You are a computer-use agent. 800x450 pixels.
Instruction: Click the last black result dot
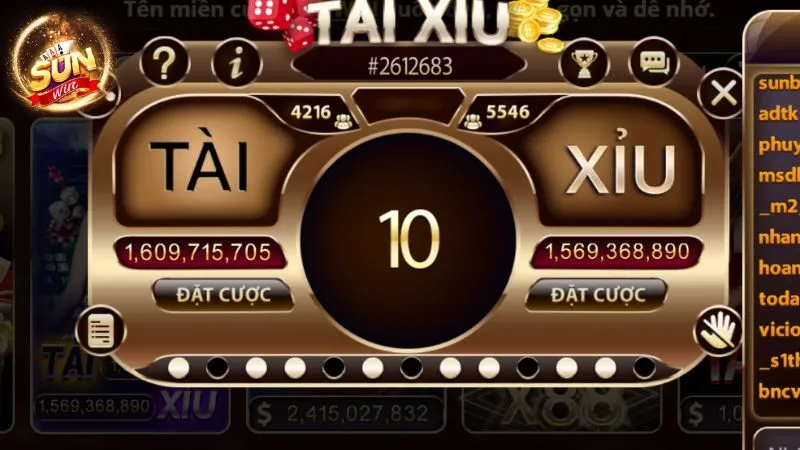(x=644, y=368)
